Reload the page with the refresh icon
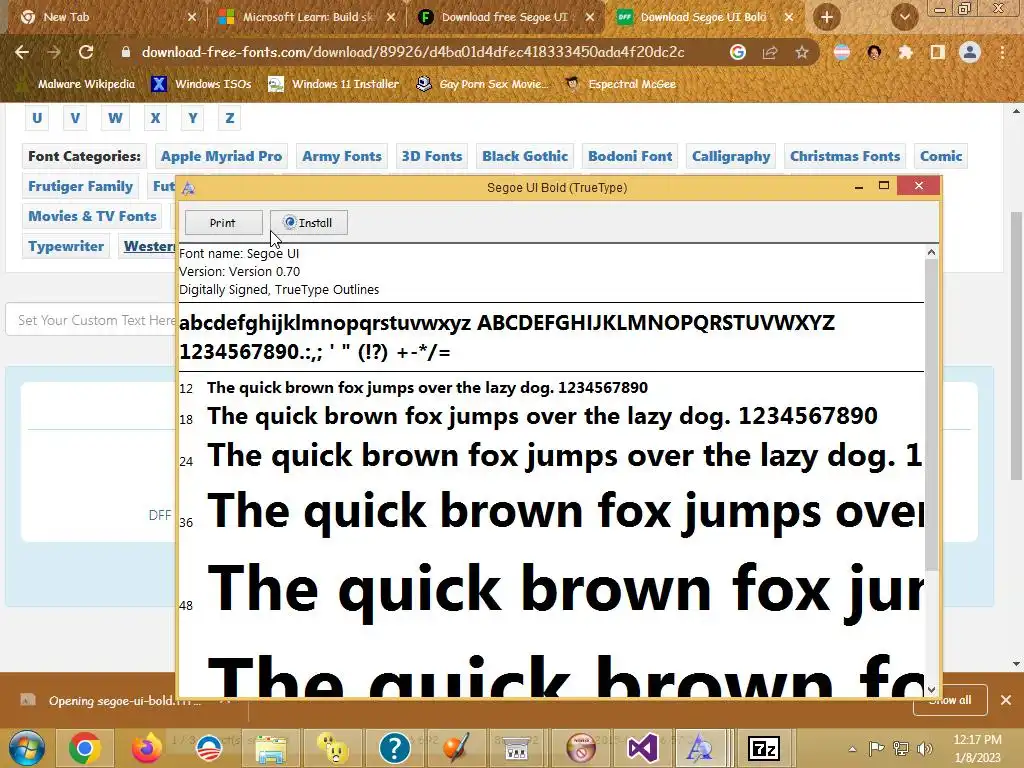 [x=86, y=52]
